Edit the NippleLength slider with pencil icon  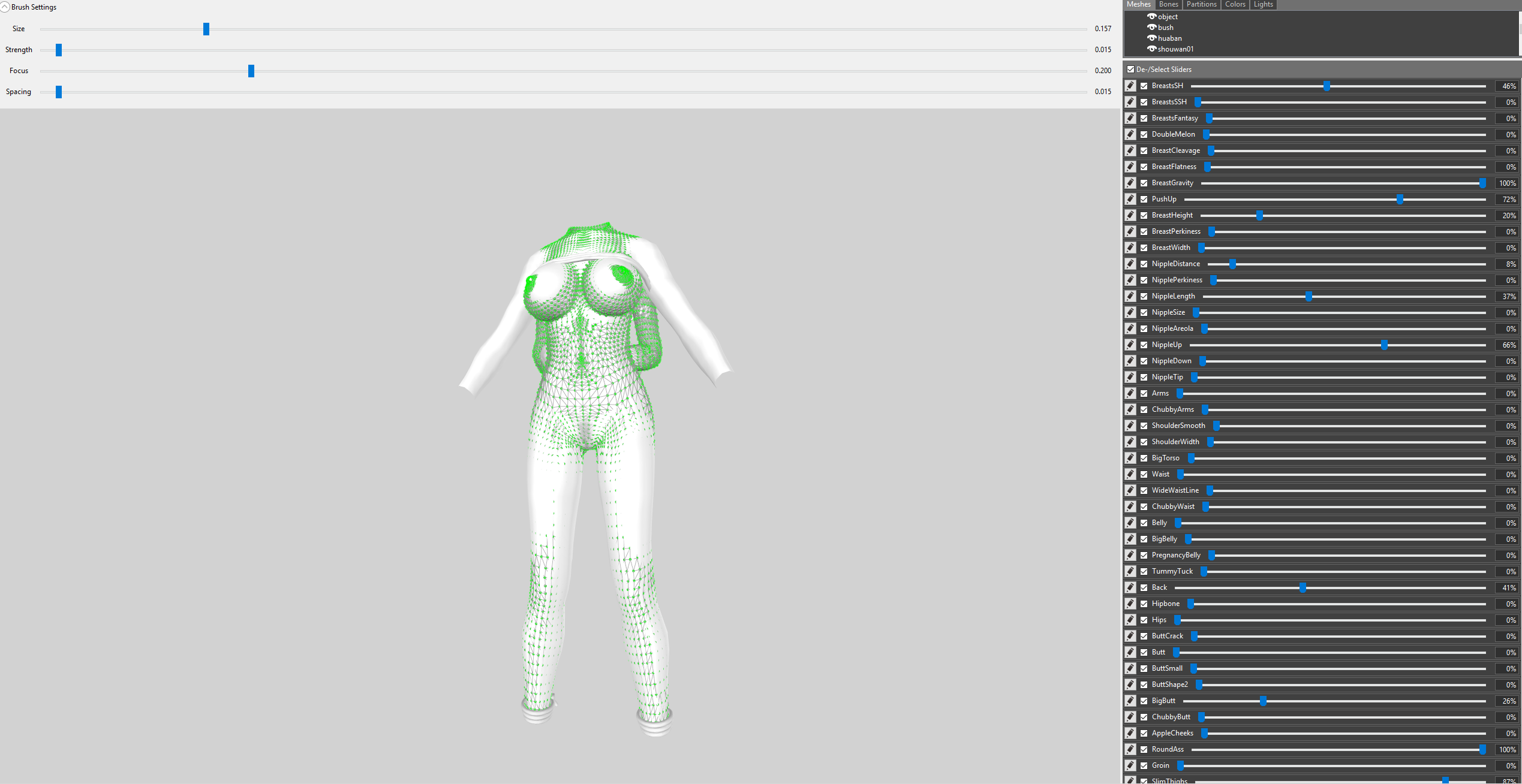tap(1130, 296)
